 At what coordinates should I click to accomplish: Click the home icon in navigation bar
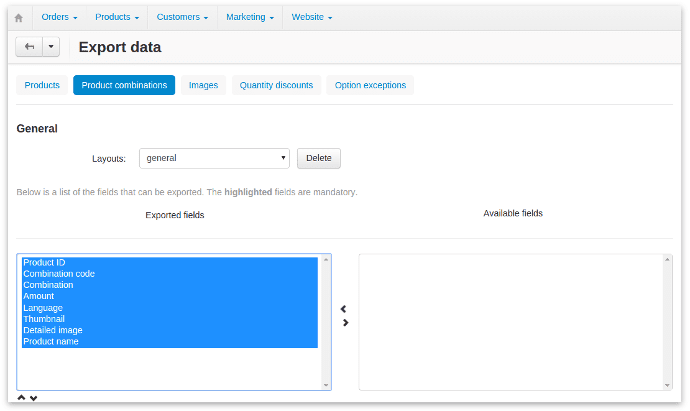click(x=18, y=17)
